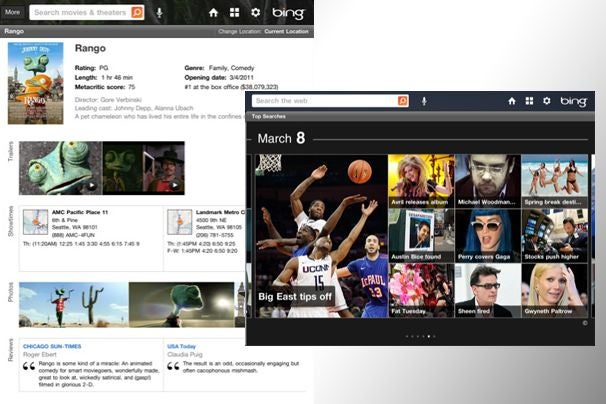Tap the home icon in the movies window
This screenshot has width=606, height=404.
point(213,13)
